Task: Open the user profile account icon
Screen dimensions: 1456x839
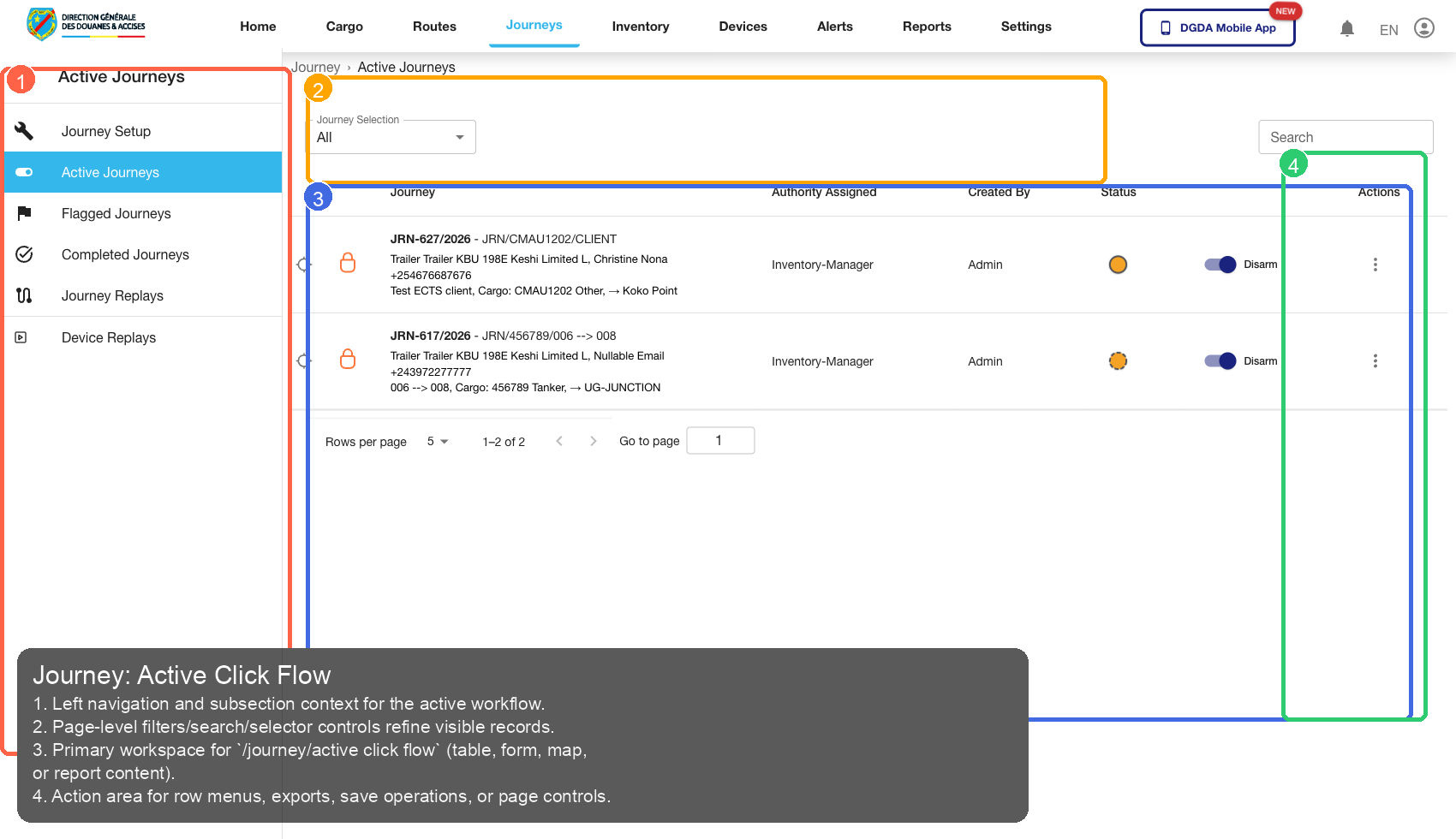Action: 1424,27
